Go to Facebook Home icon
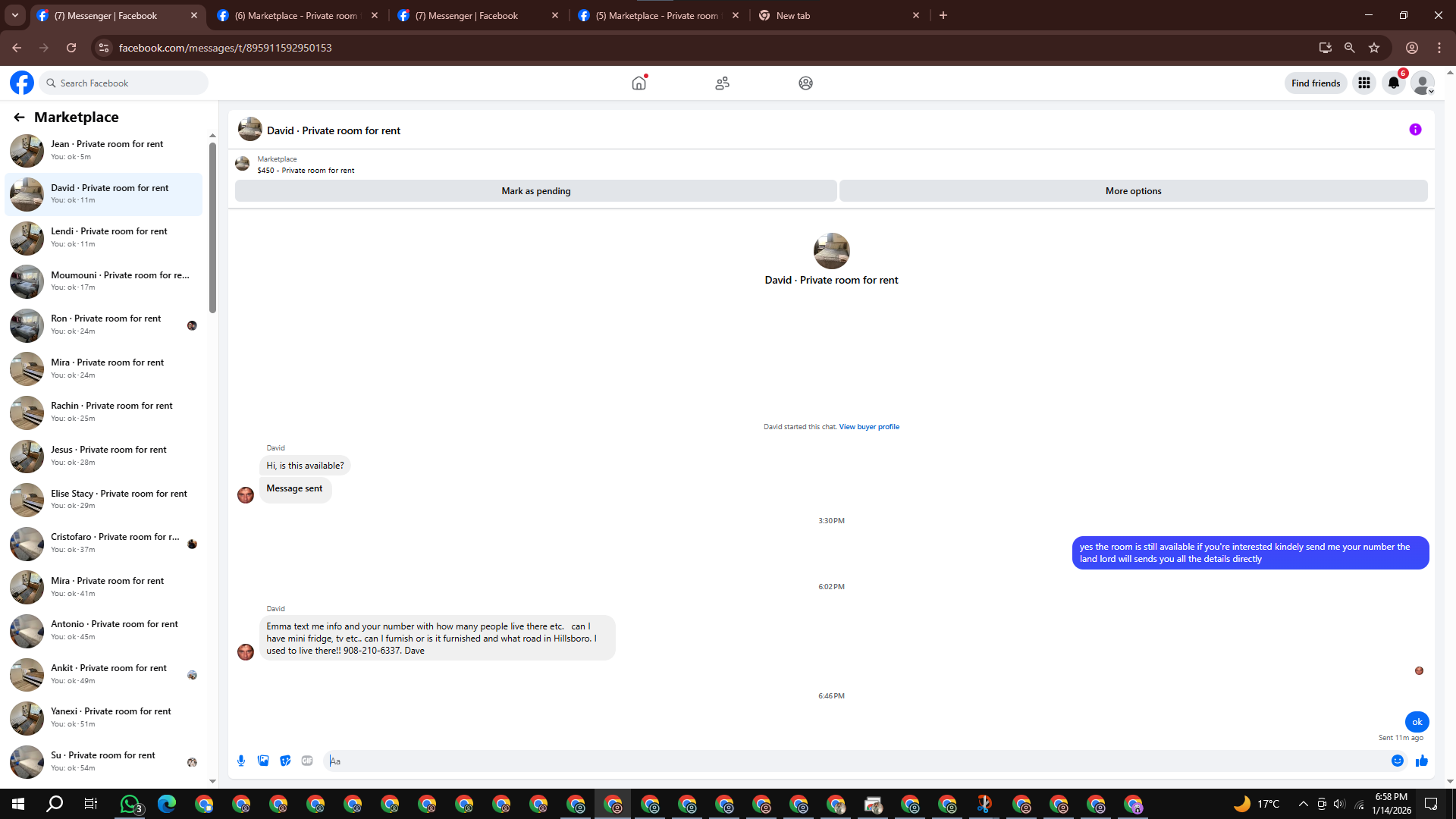The height and width of the screenshot is (819, 1456). [639, 83]
